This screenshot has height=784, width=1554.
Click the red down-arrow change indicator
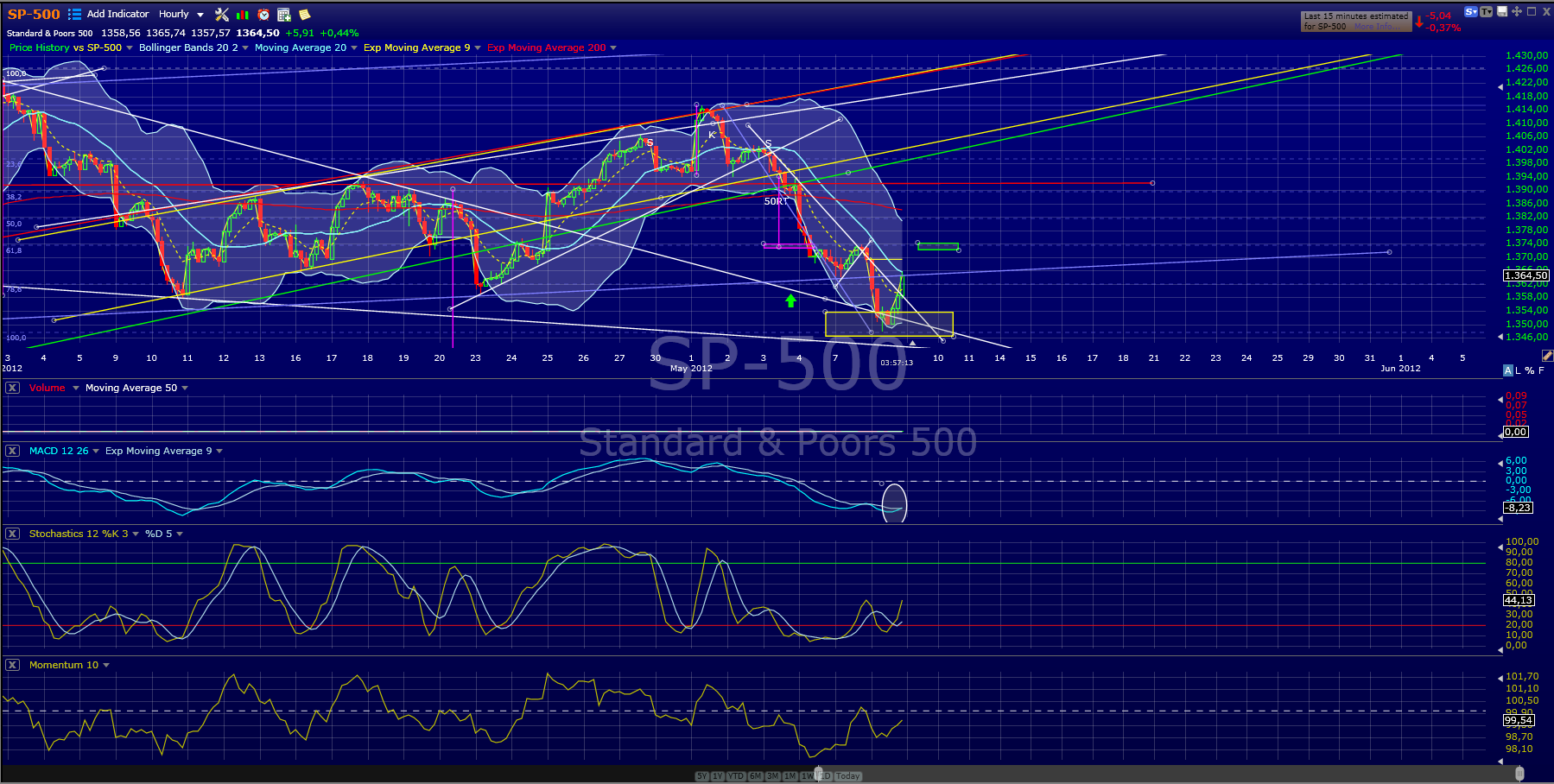coord(1418,21)
